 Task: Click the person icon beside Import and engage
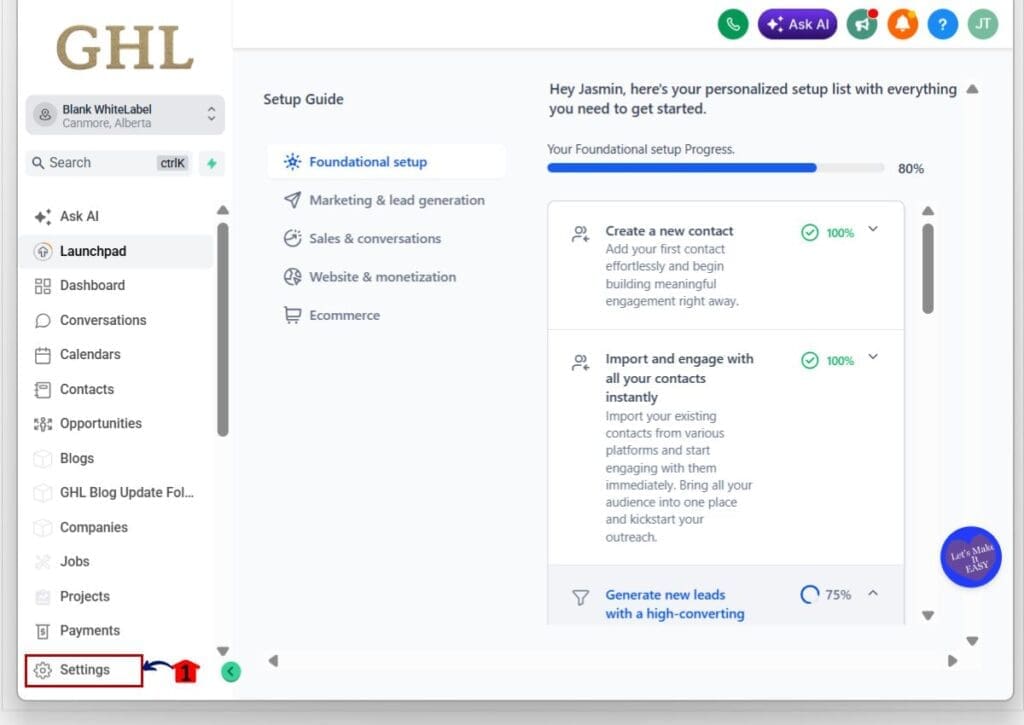pos(581,362)
